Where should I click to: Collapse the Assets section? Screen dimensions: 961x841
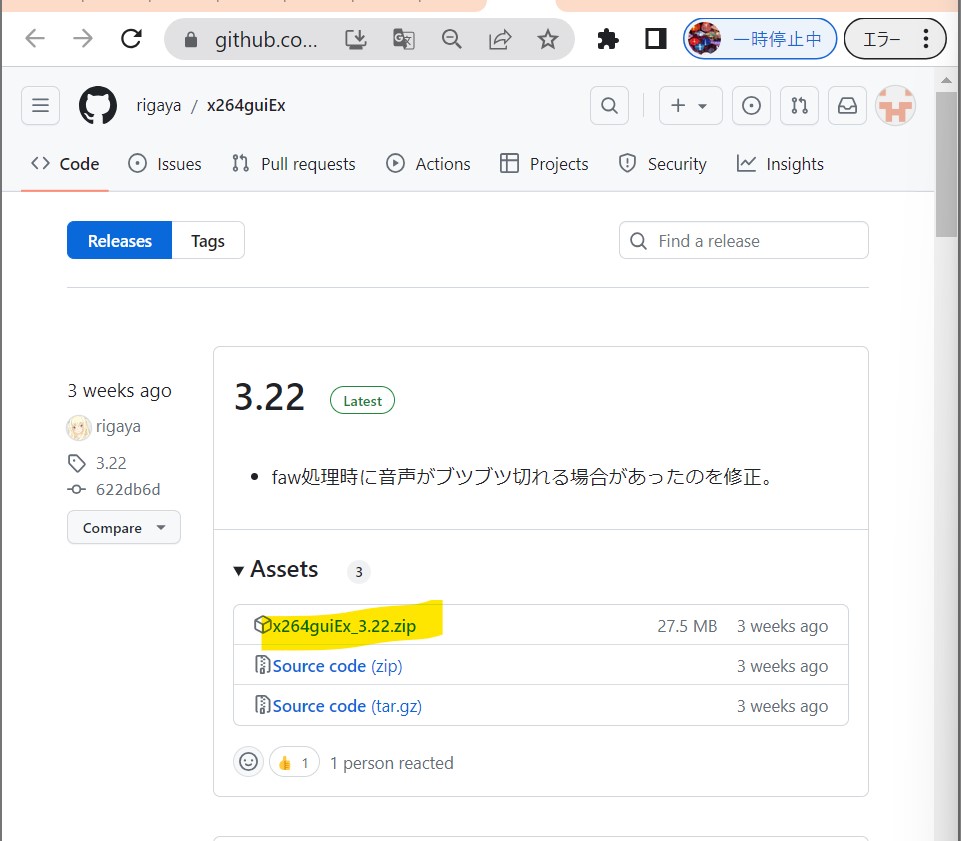point(276,569)
